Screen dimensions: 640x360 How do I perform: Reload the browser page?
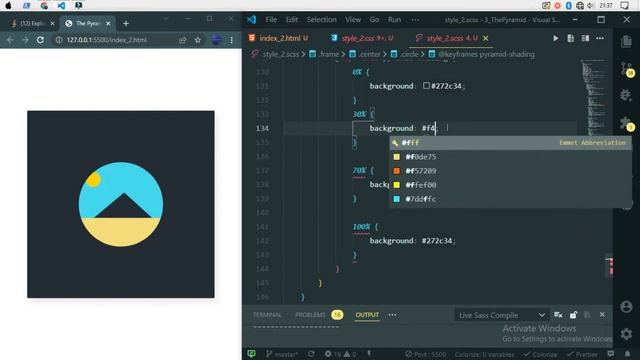(40, 40)
